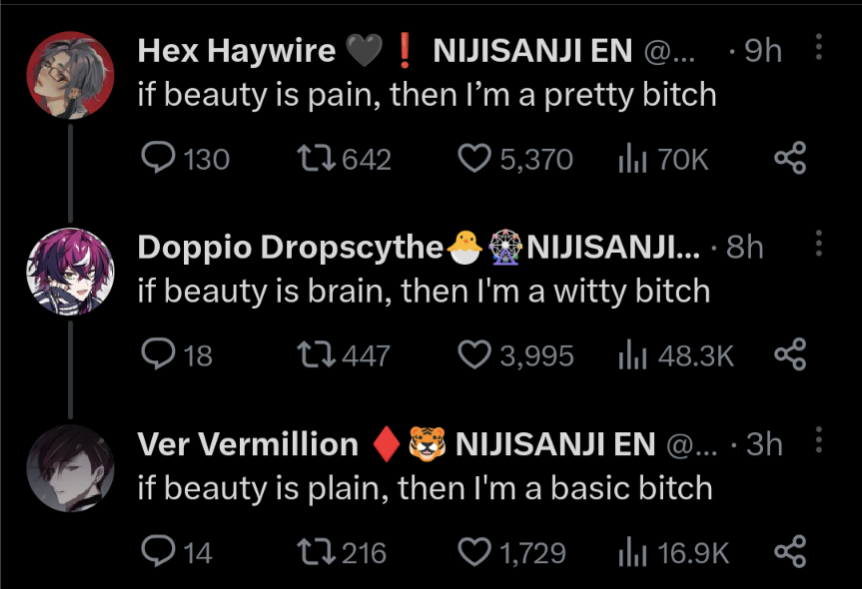
Task: Share Hex Haywire's tweet
Action: click(x=789, y=158)
